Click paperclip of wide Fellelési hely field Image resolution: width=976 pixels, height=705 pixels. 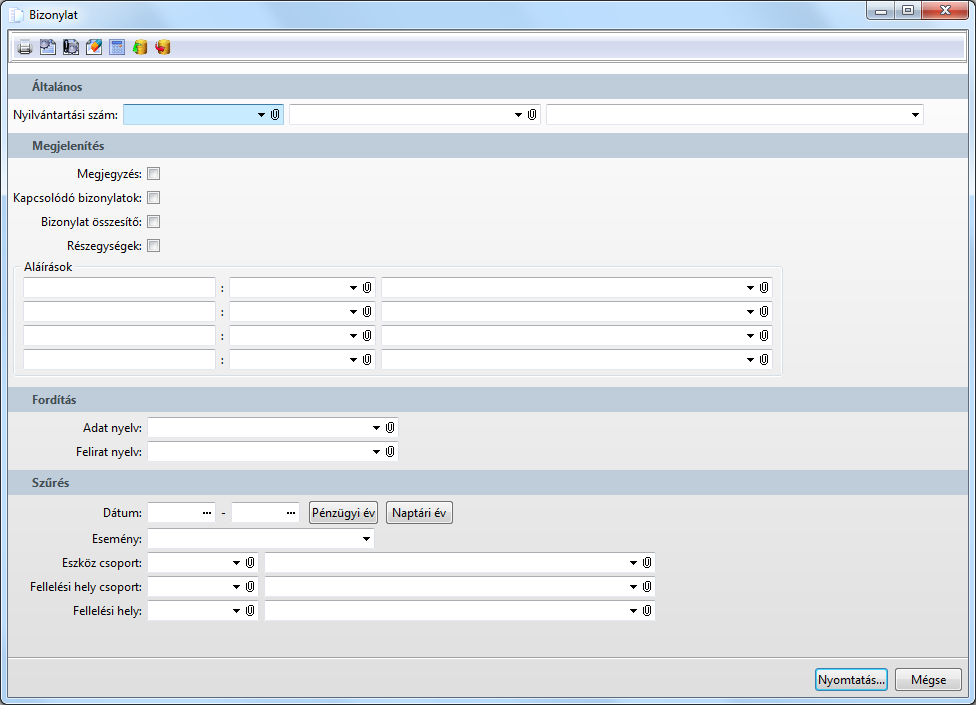[647, 611]
